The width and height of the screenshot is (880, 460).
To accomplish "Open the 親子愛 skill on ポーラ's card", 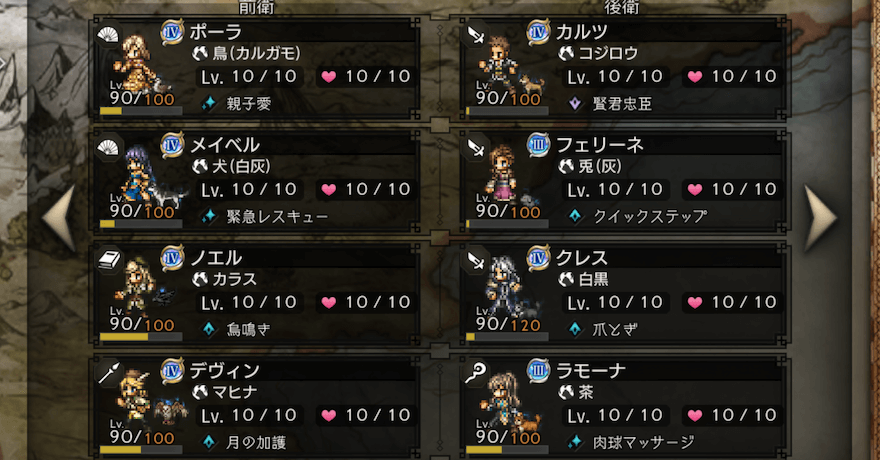I will click(249, 104).
